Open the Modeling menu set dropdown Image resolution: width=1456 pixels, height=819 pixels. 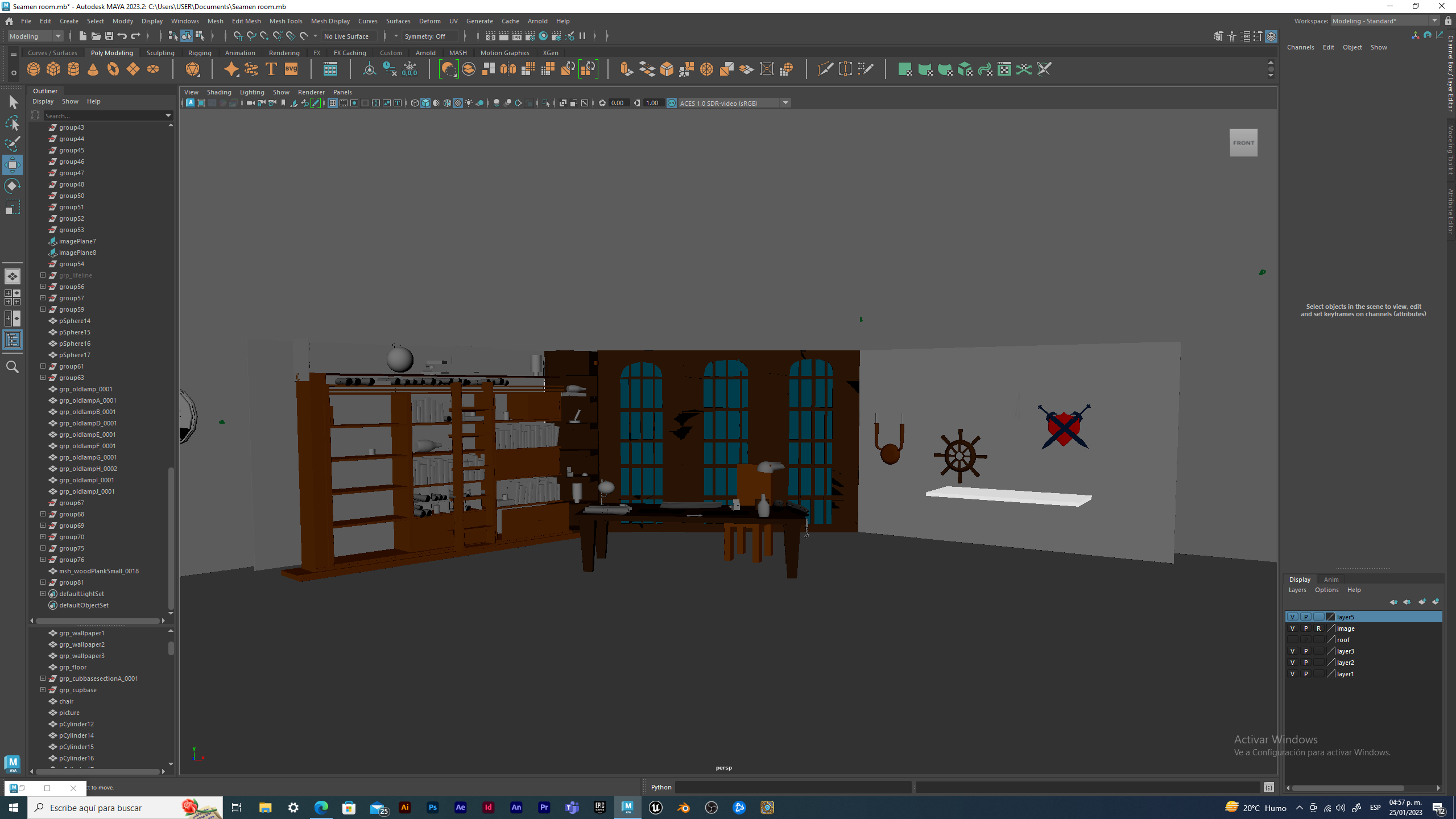coord(57,36)
